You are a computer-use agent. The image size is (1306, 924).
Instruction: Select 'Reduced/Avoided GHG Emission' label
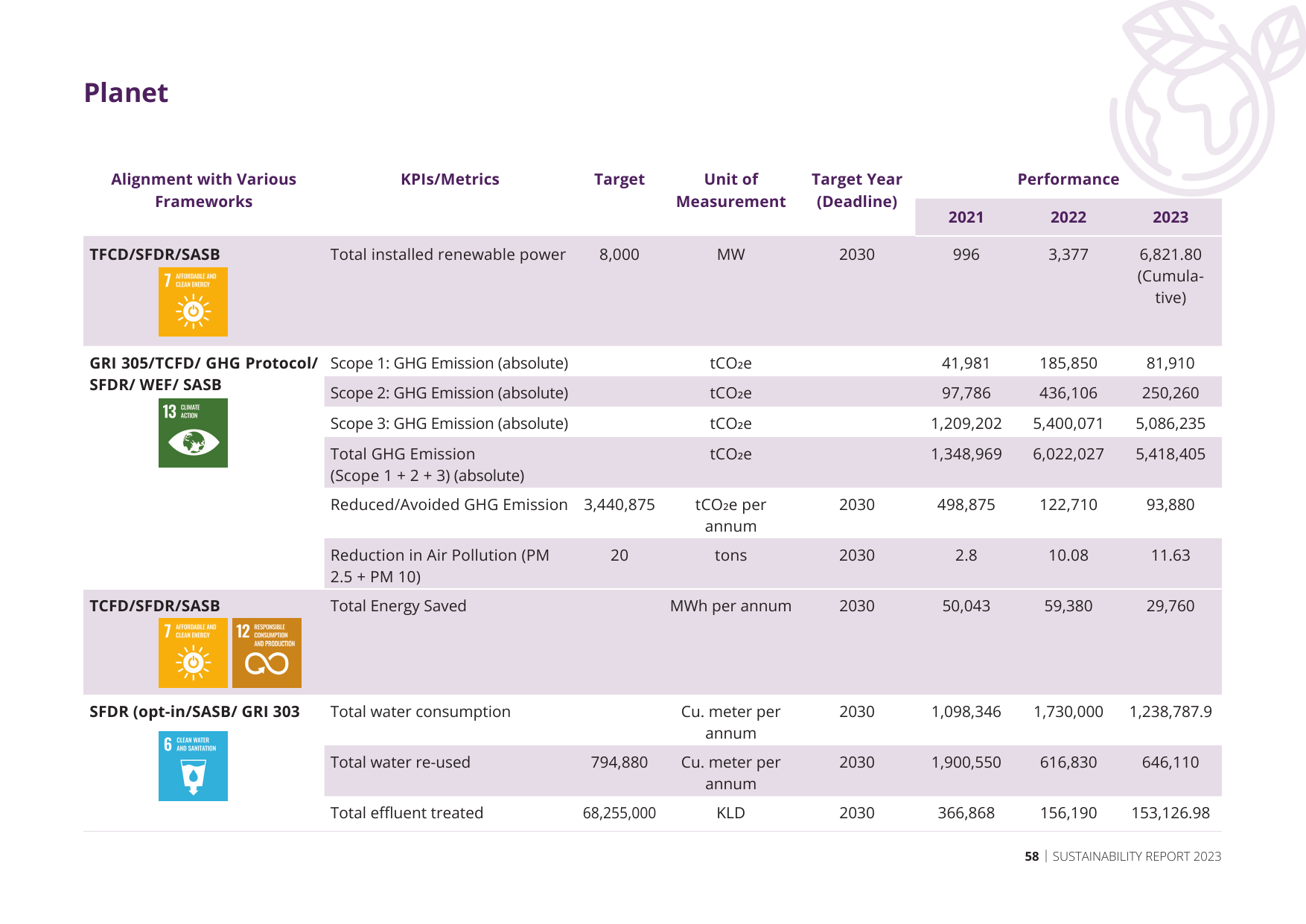(x=449, y=505)
